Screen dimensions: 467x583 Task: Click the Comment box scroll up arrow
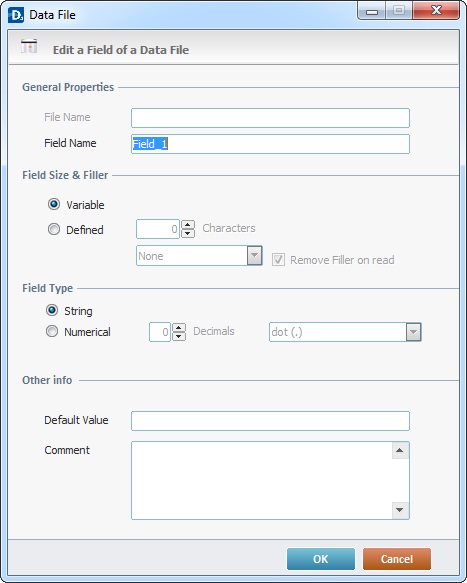[x=400, y=450]
